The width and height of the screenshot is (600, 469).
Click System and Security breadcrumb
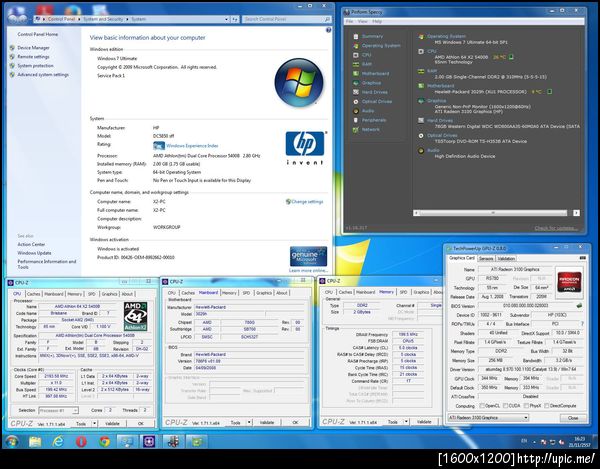(x=103, y=19)
